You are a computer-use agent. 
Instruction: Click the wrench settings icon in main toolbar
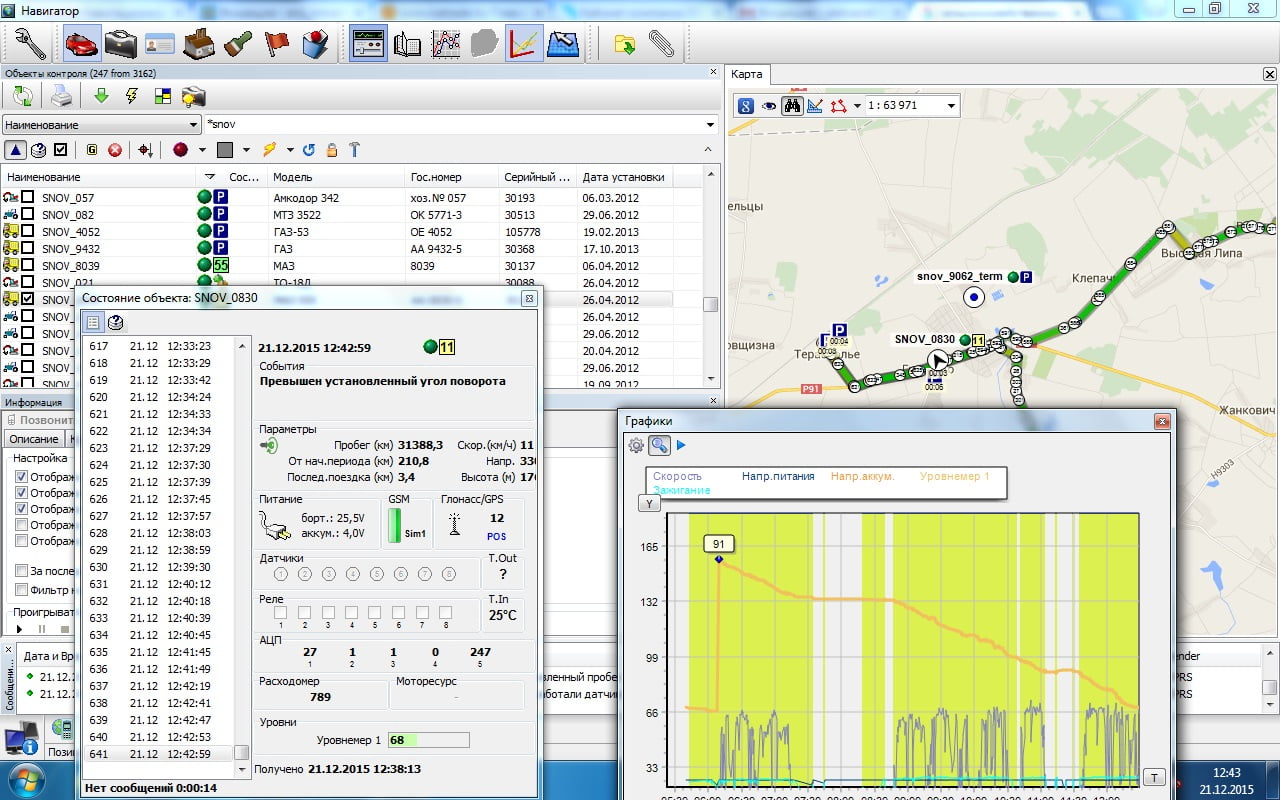(30, 44)
